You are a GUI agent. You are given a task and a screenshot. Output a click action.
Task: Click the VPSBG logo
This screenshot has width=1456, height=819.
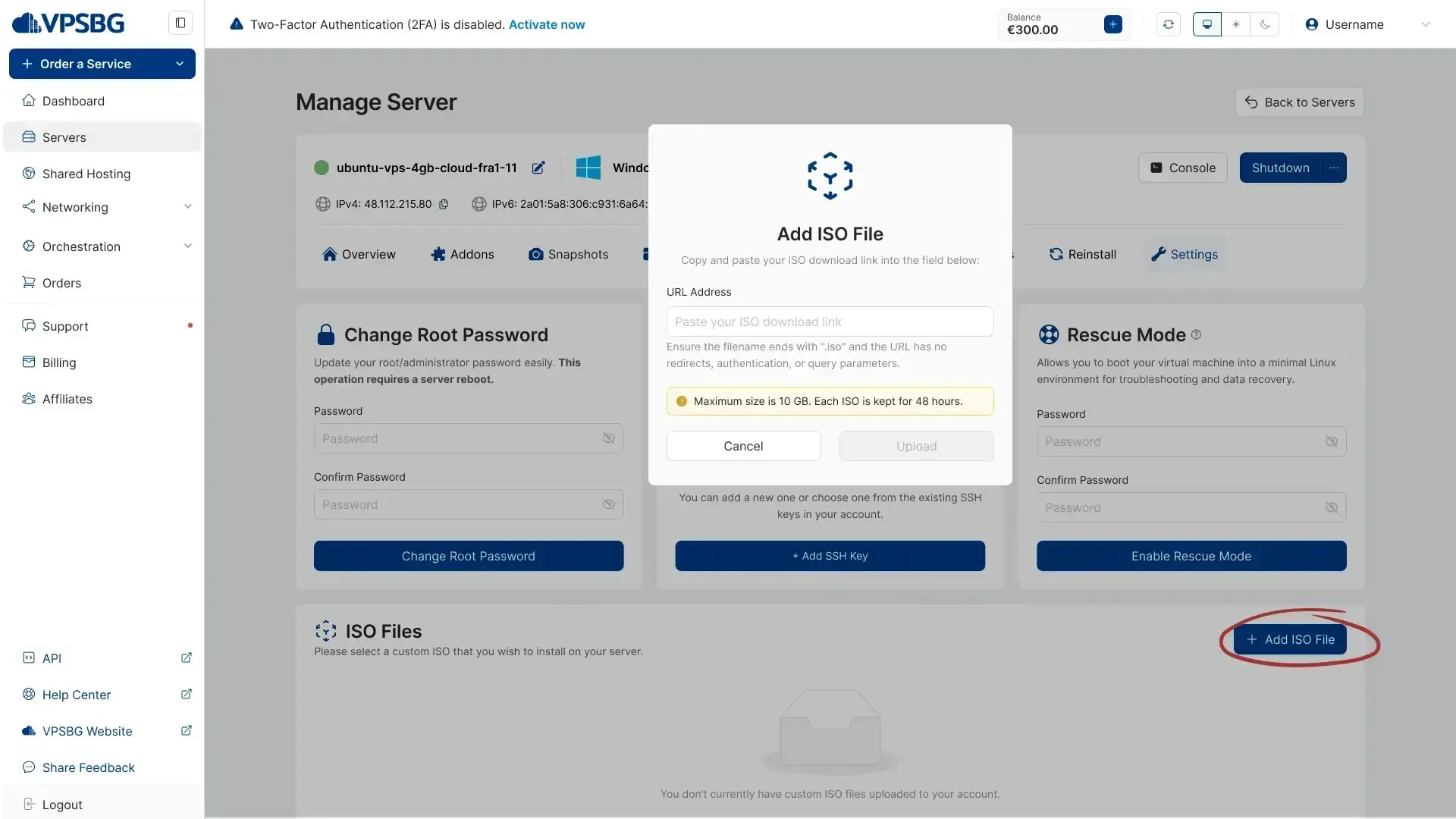coord(68,24)
